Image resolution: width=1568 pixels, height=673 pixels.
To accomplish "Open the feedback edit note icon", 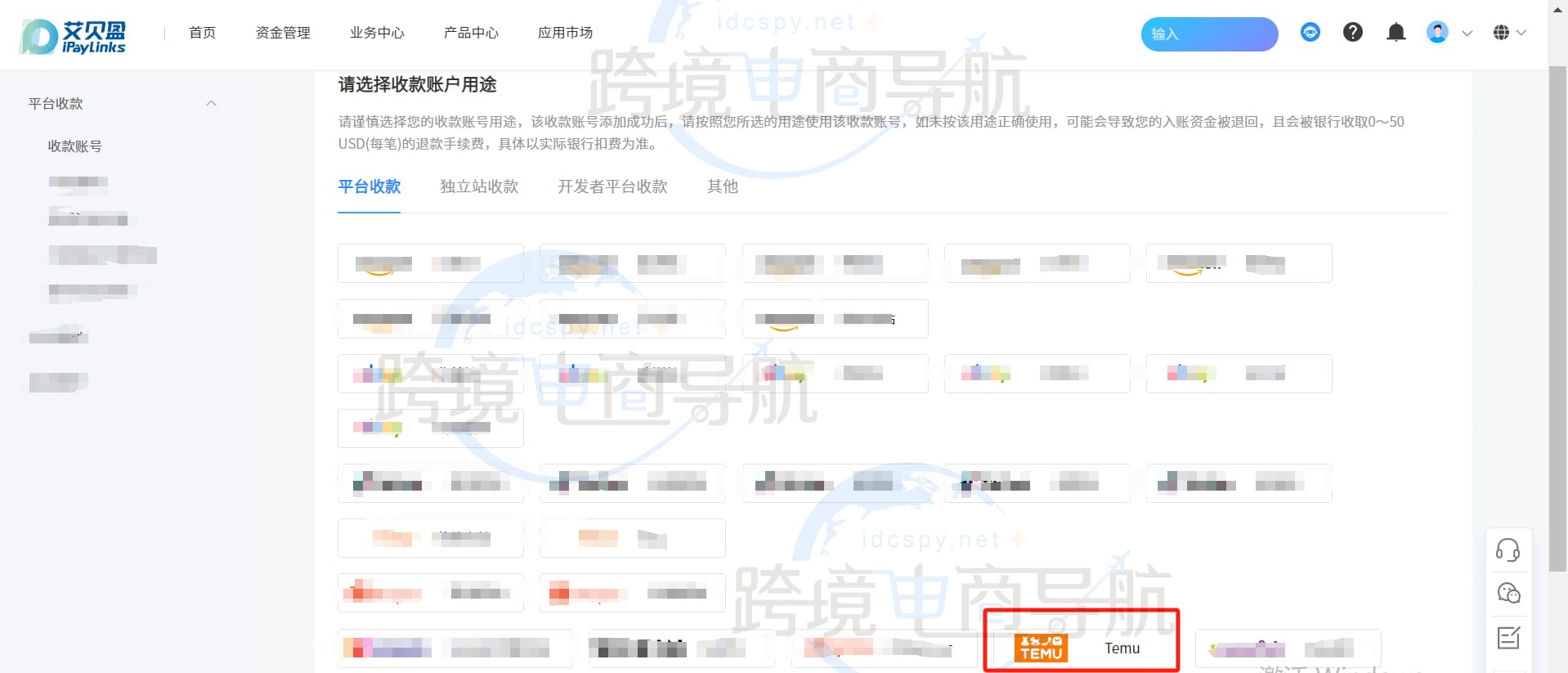I will tap(1508, 637).
